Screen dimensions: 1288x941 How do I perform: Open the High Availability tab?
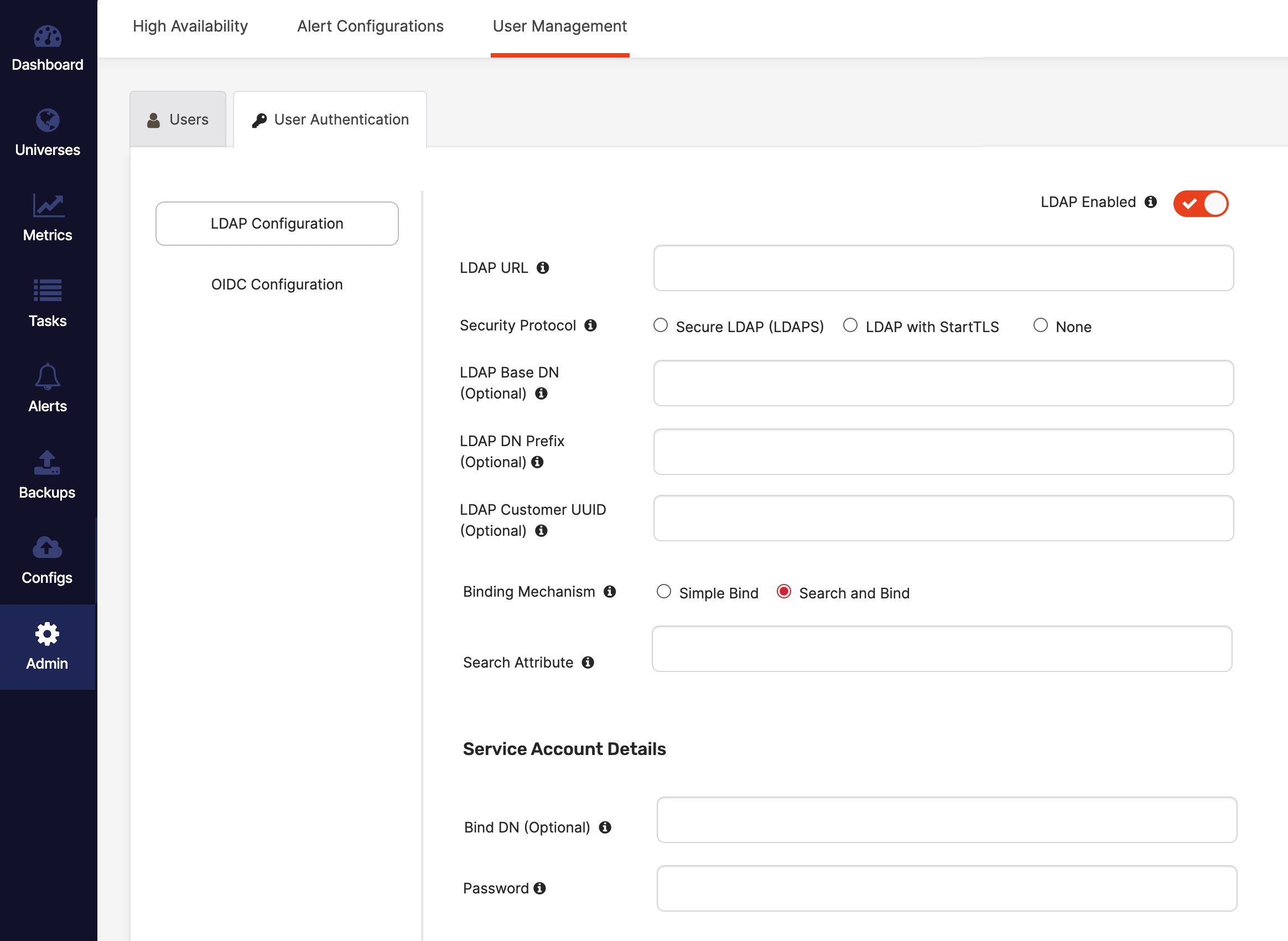(x=190, y=26)
